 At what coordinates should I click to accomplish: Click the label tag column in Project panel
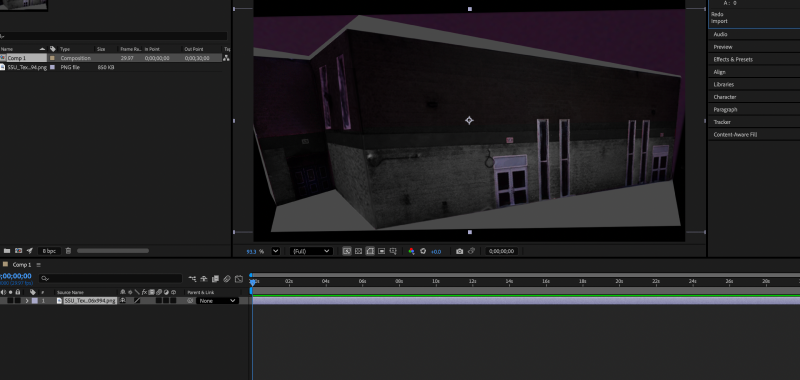pos(53,49)
